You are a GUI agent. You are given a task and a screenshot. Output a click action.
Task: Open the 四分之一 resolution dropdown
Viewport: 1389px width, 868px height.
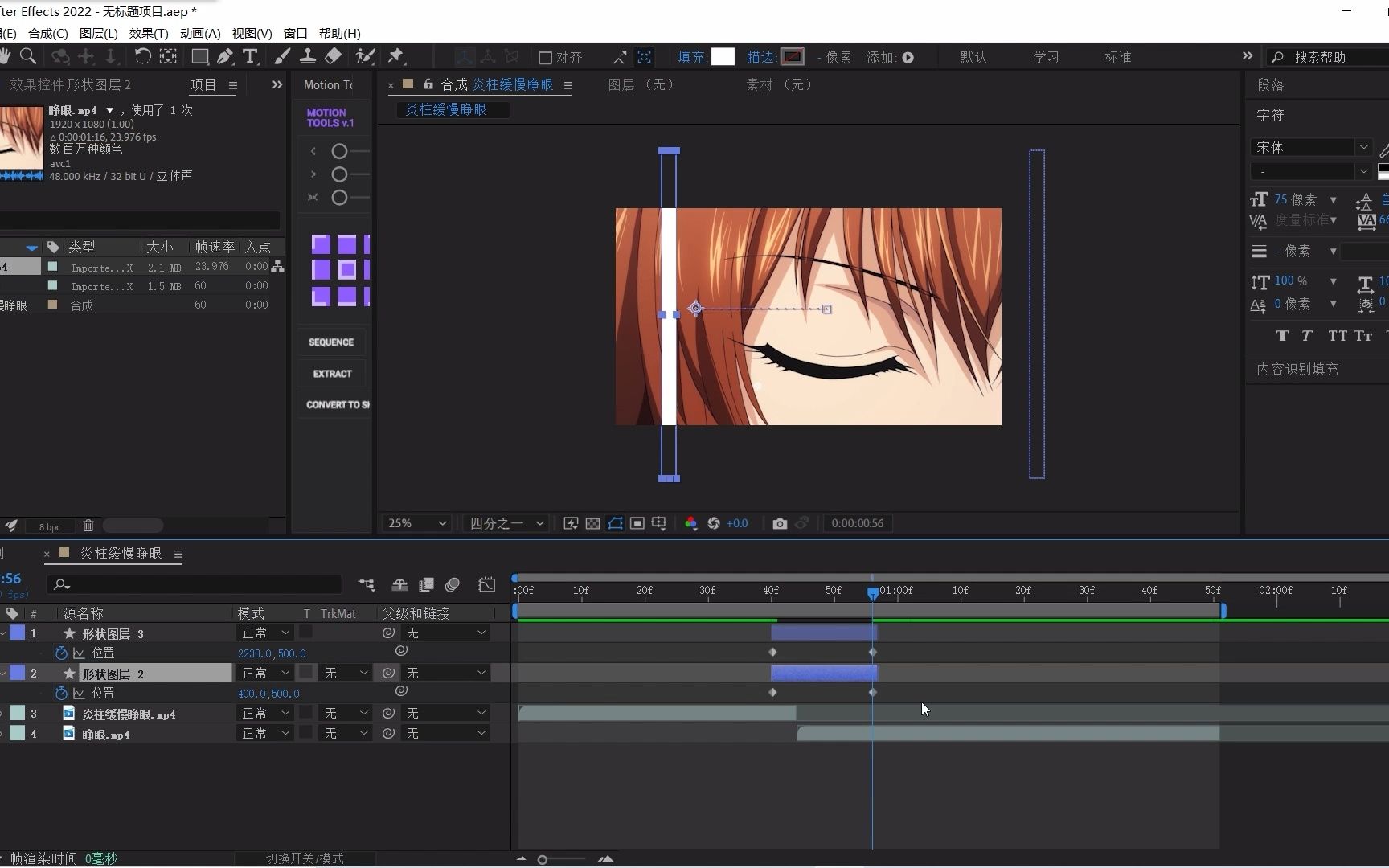click(x=506, y=523)
